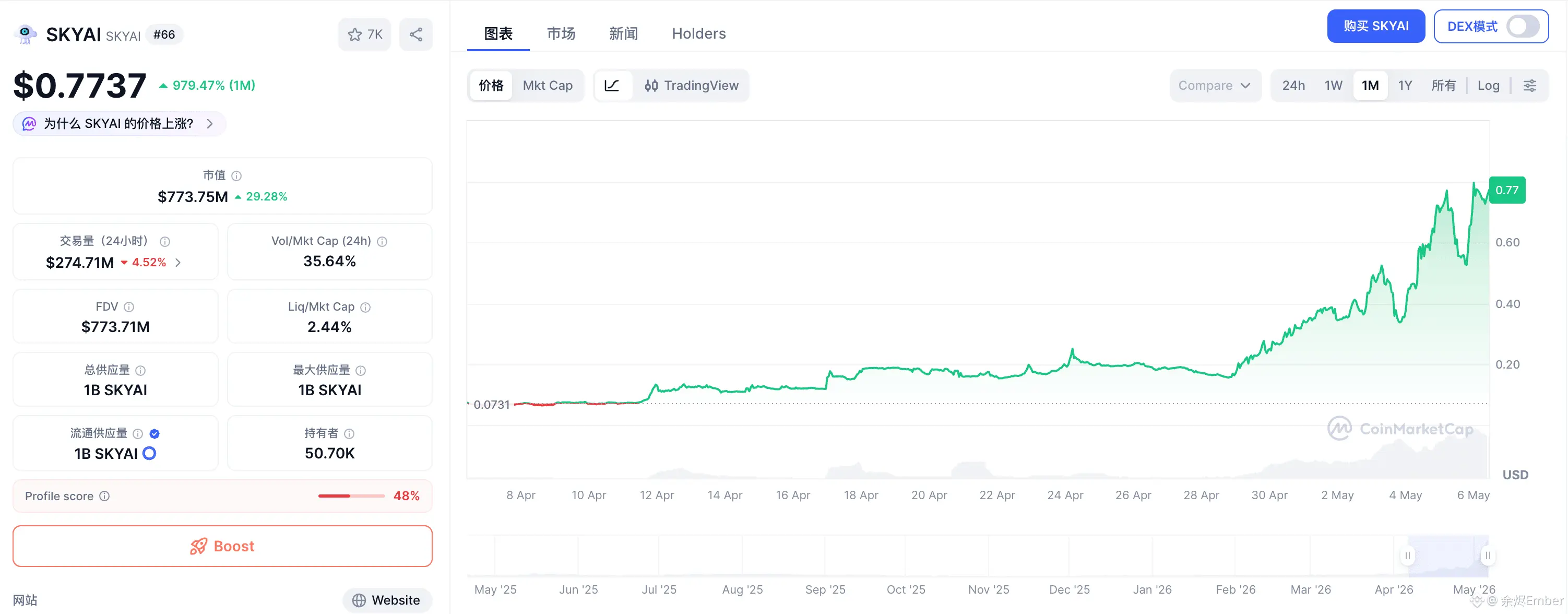Click the $773.71M FDV value
Viewport: 1568px width, 614px height.
116,327
